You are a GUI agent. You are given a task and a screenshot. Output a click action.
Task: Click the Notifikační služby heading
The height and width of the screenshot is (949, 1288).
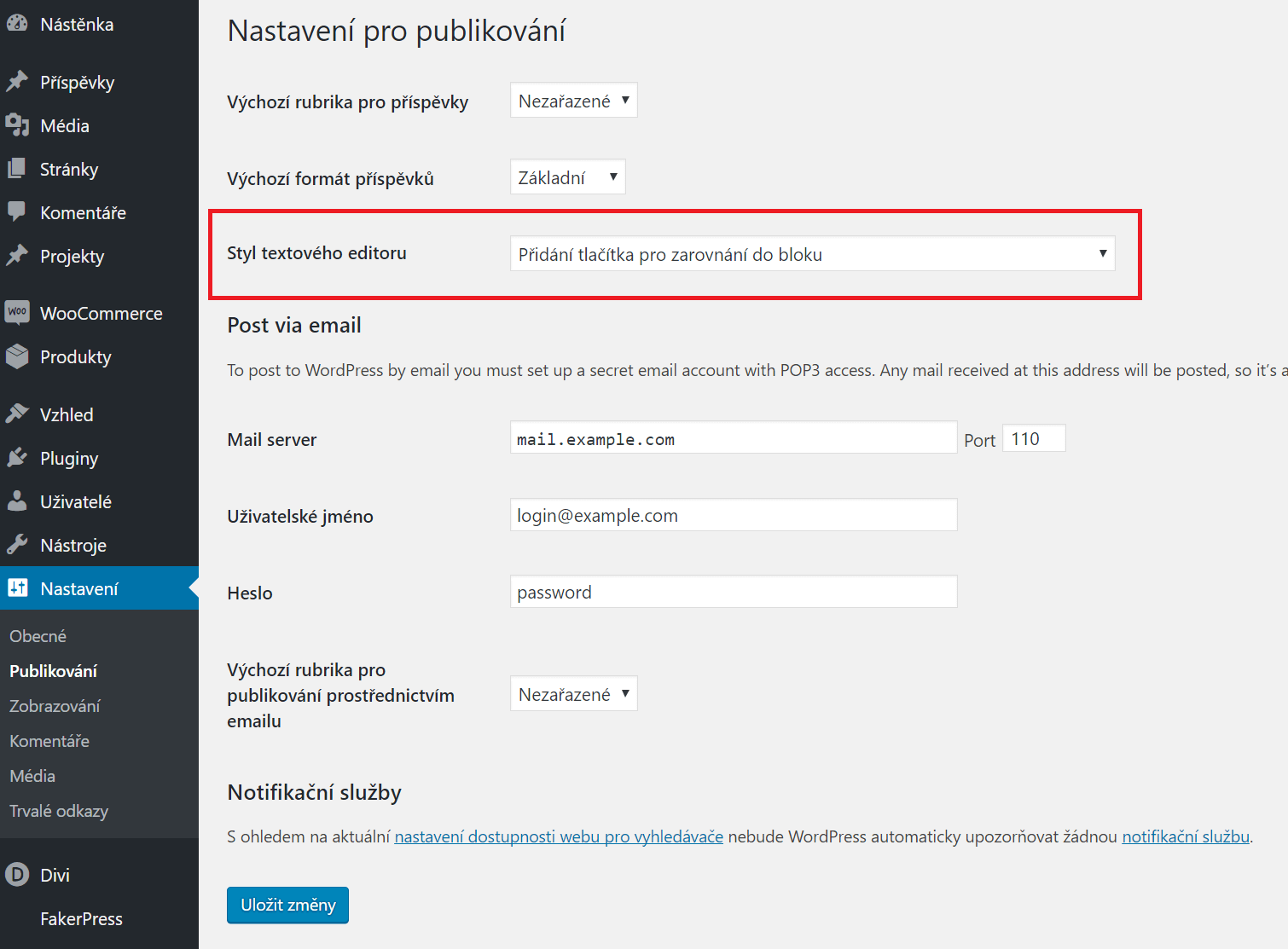click(x=314, y=792)
